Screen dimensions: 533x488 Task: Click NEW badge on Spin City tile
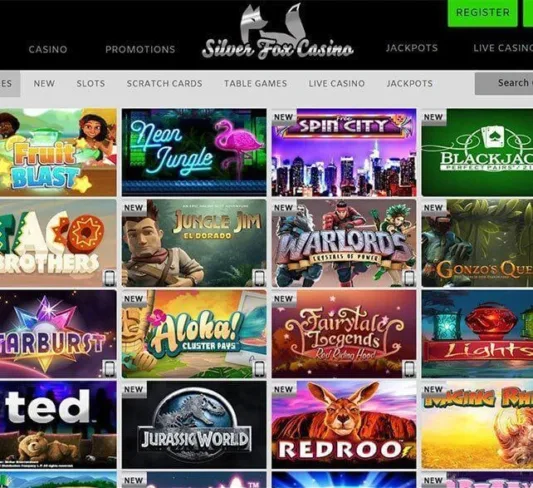(x=284, y=117)
